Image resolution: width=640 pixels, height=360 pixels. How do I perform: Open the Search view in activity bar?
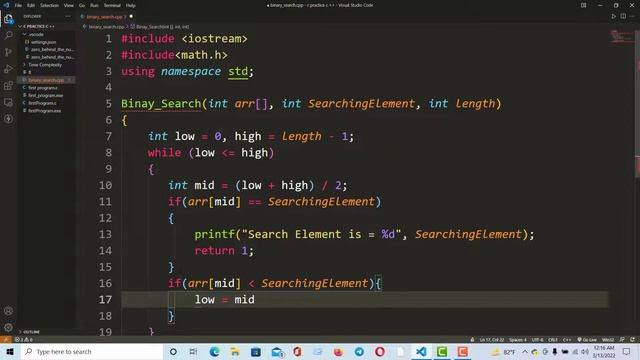tap(8, 36)
